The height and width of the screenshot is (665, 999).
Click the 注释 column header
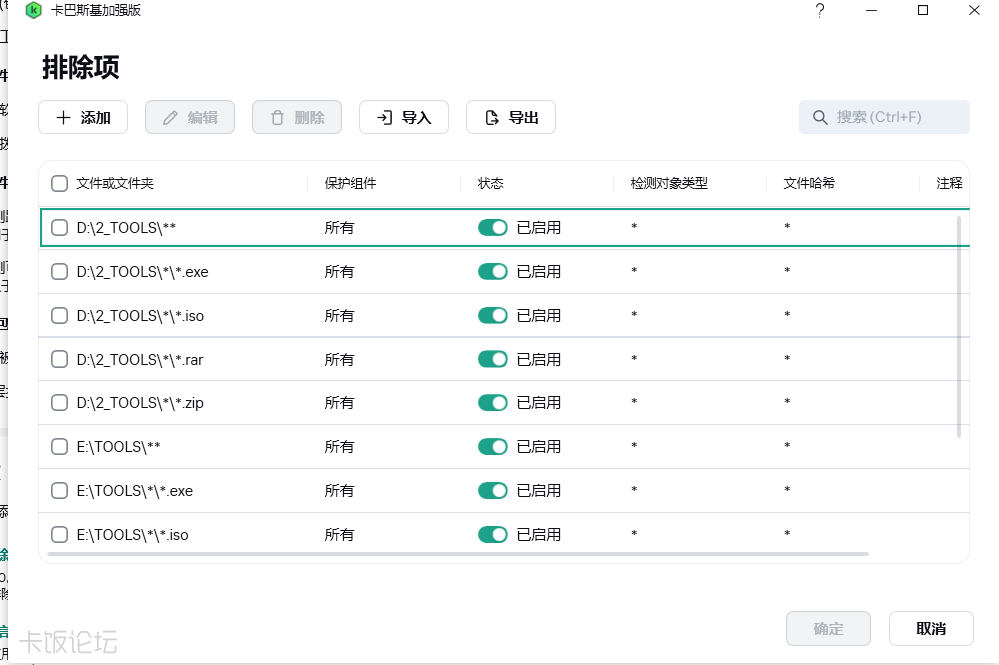pos(949,183)
